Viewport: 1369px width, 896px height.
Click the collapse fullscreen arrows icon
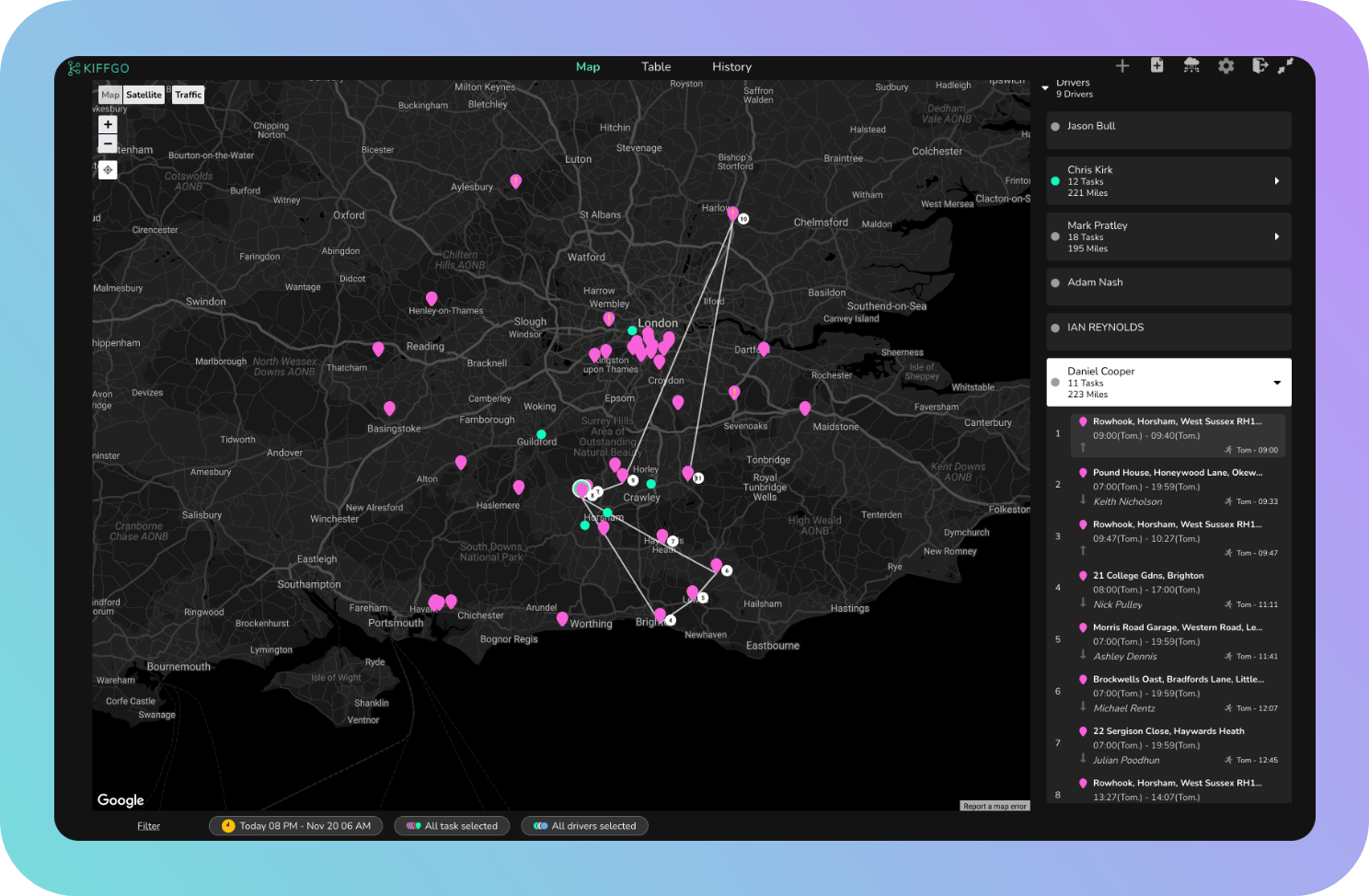coord(1285,66)
